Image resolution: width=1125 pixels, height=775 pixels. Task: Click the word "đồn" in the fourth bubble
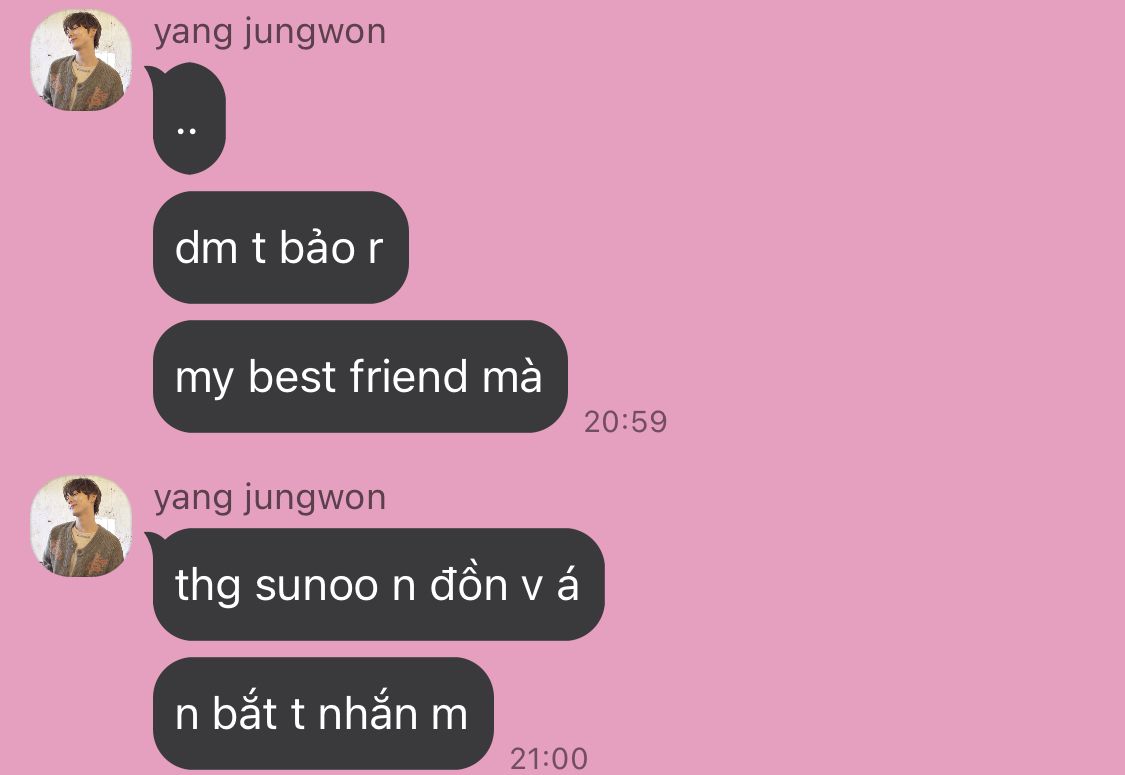click(x=469, y=584)
